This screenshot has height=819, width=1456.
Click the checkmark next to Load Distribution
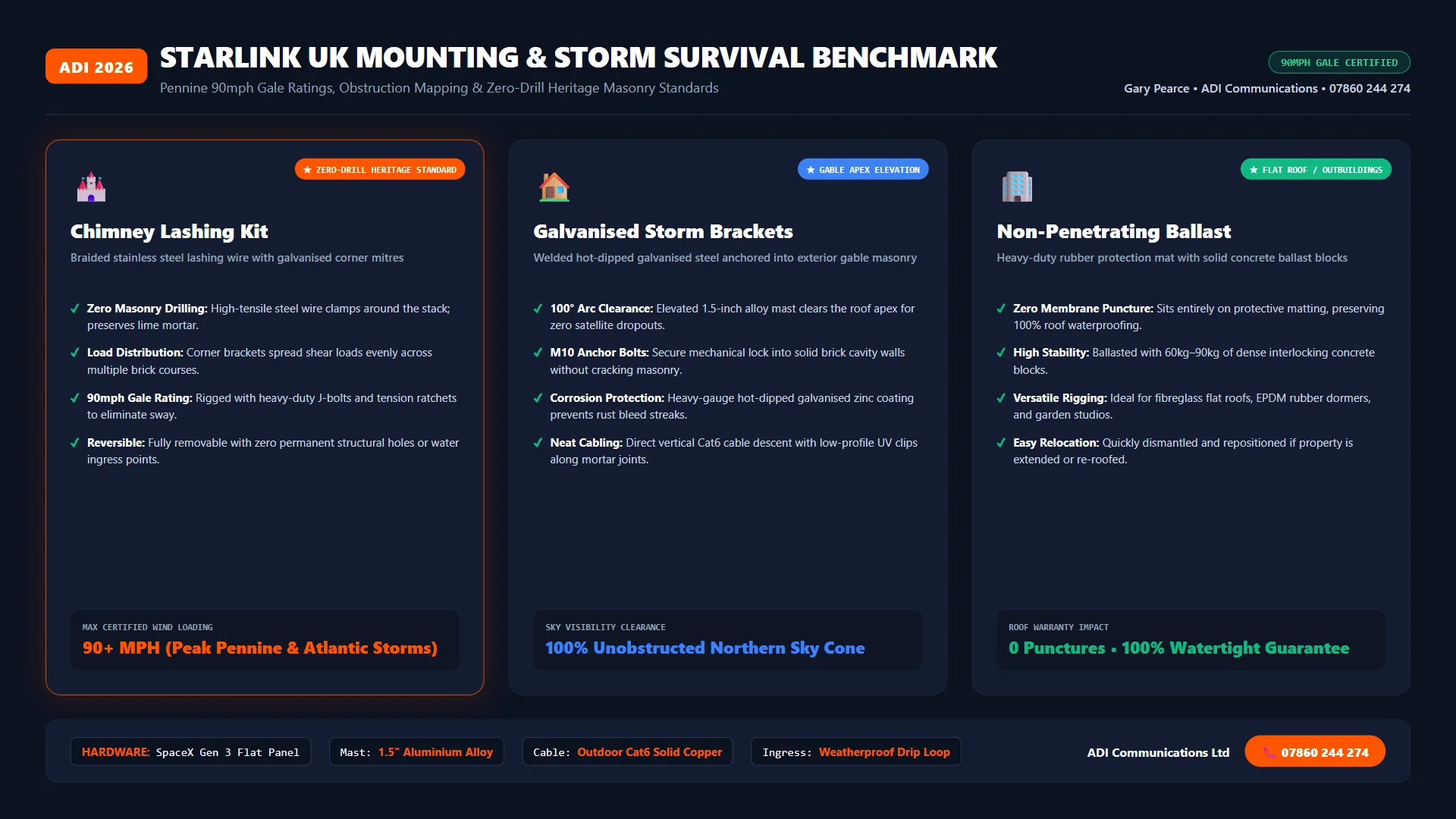75,353
